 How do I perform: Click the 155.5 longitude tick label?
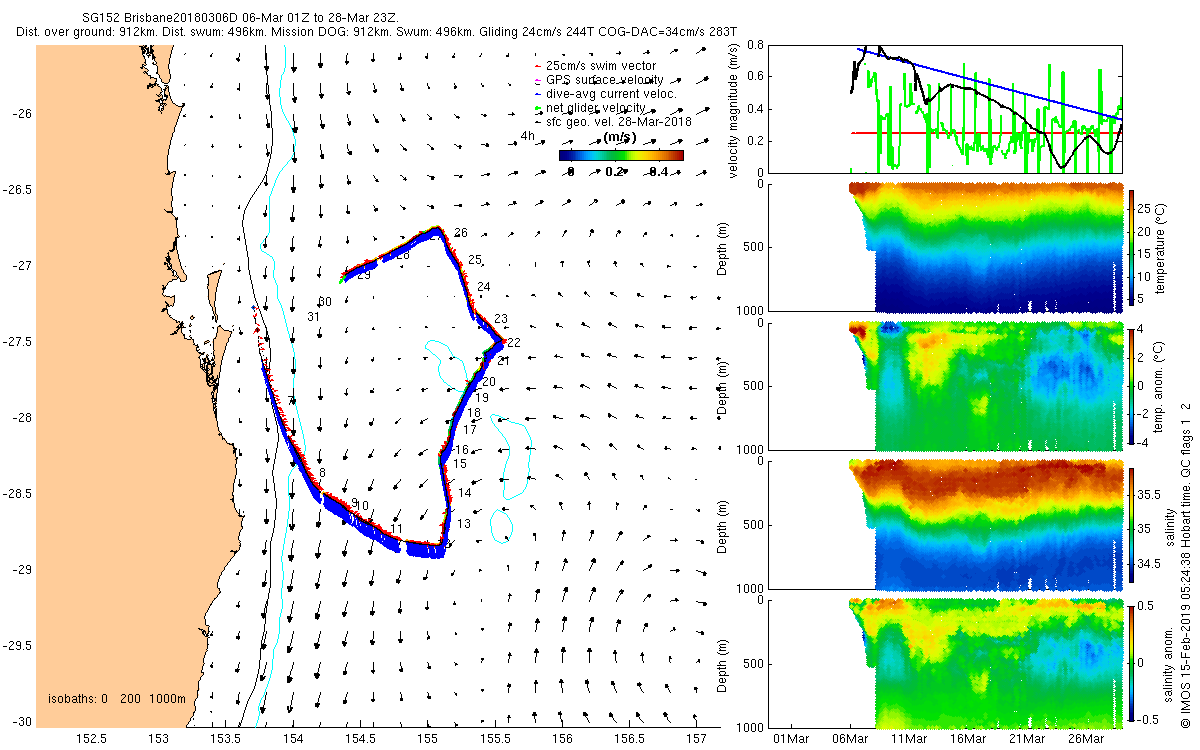pyautogui.click(x=496, y=740)
